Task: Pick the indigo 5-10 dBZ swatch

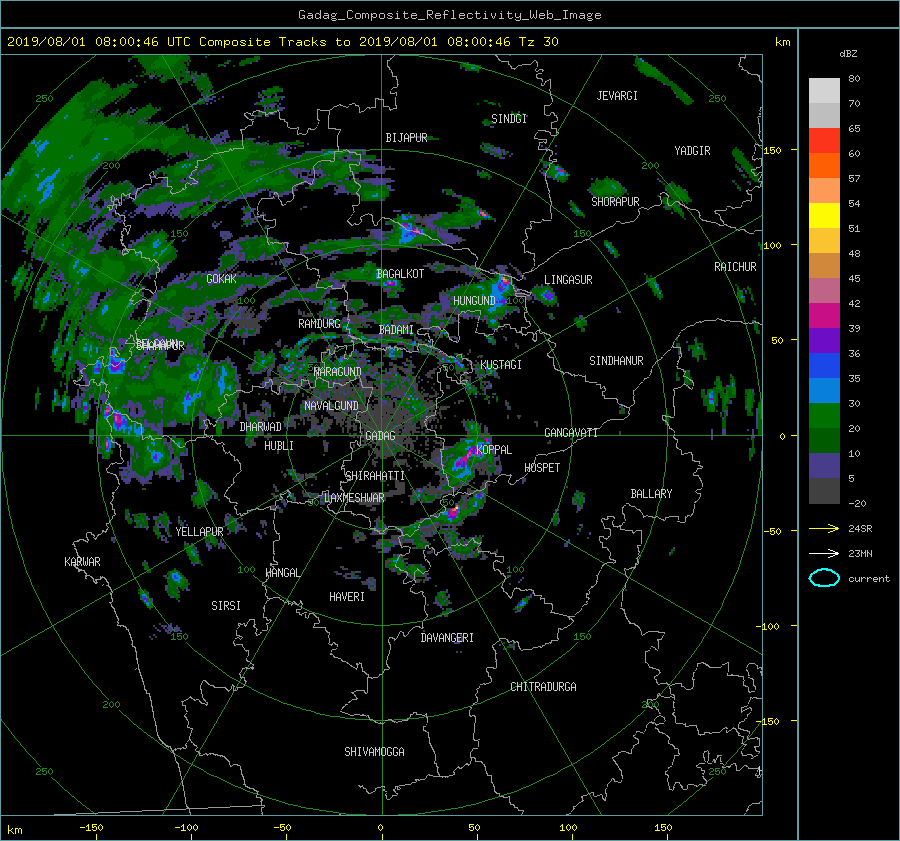Action: click(x=824, y=466)
